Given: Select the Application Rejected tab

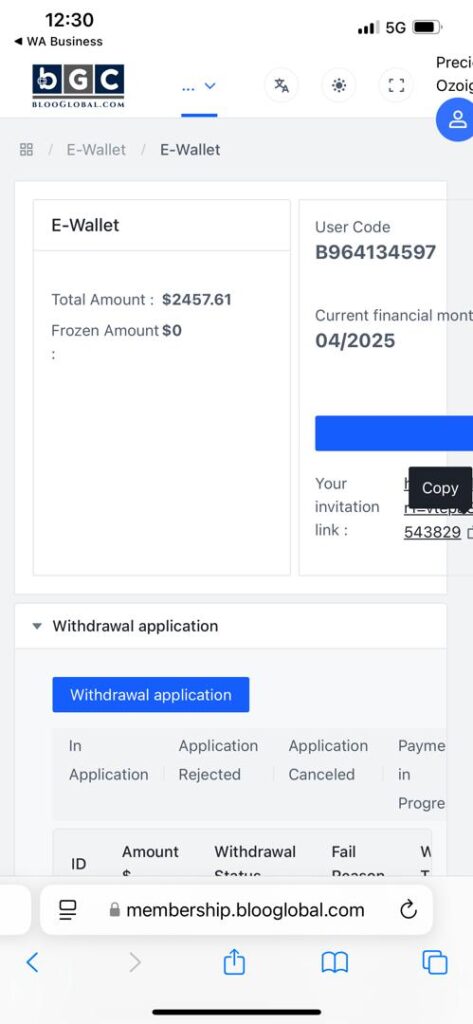Looking at the screenshot, I should [218, 760].
